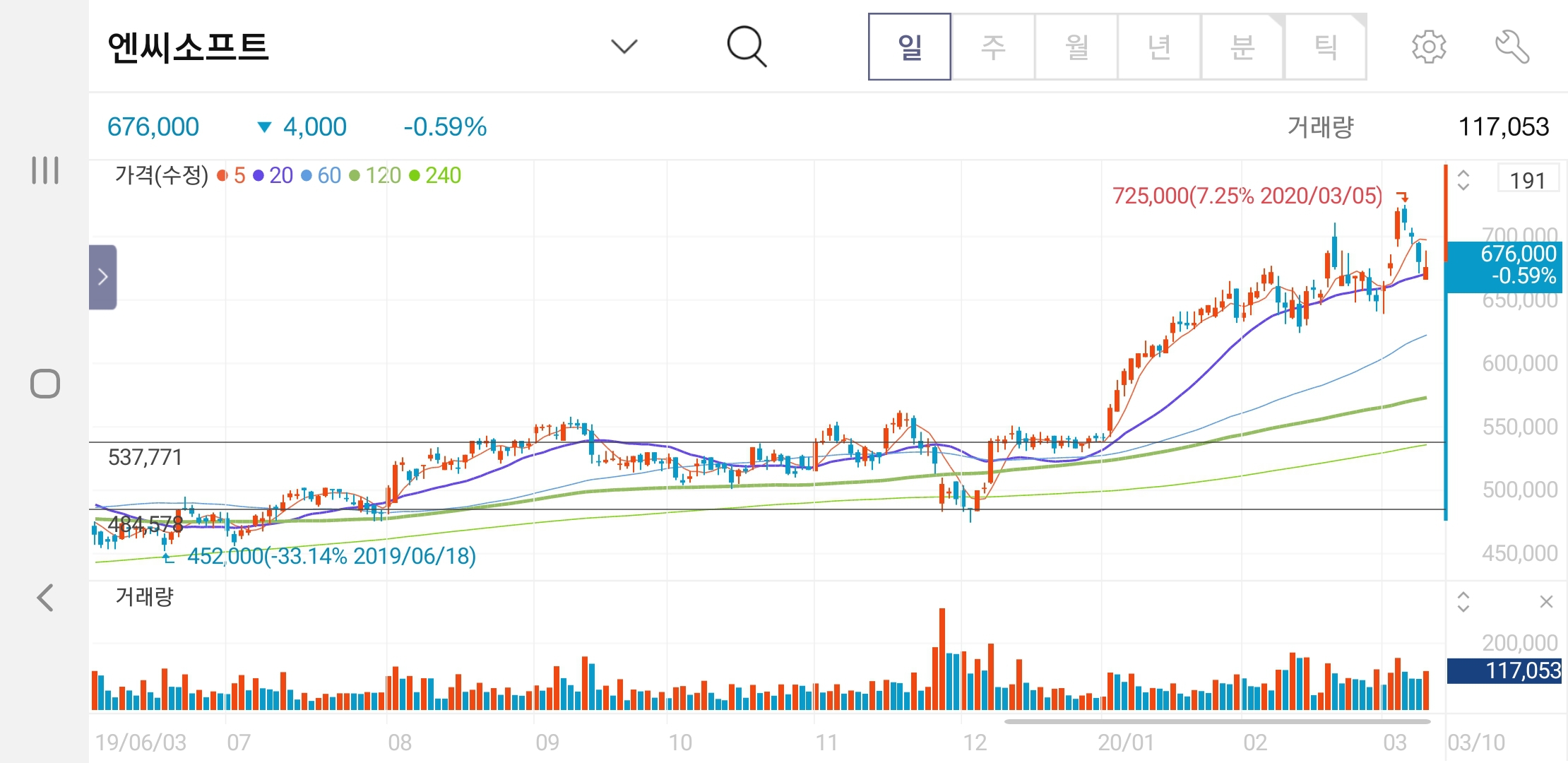This screenshot has height=763, width=1568.
Task: Open the 틱 tick chart tab
Action: [1326, 47]
